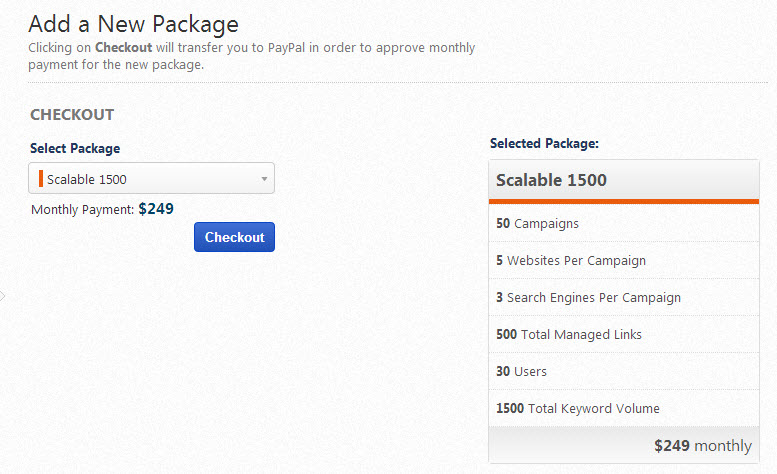Click the orange marker in package dropdown
The width and height of the screenshot is (777, 474).
pos(41,179)
